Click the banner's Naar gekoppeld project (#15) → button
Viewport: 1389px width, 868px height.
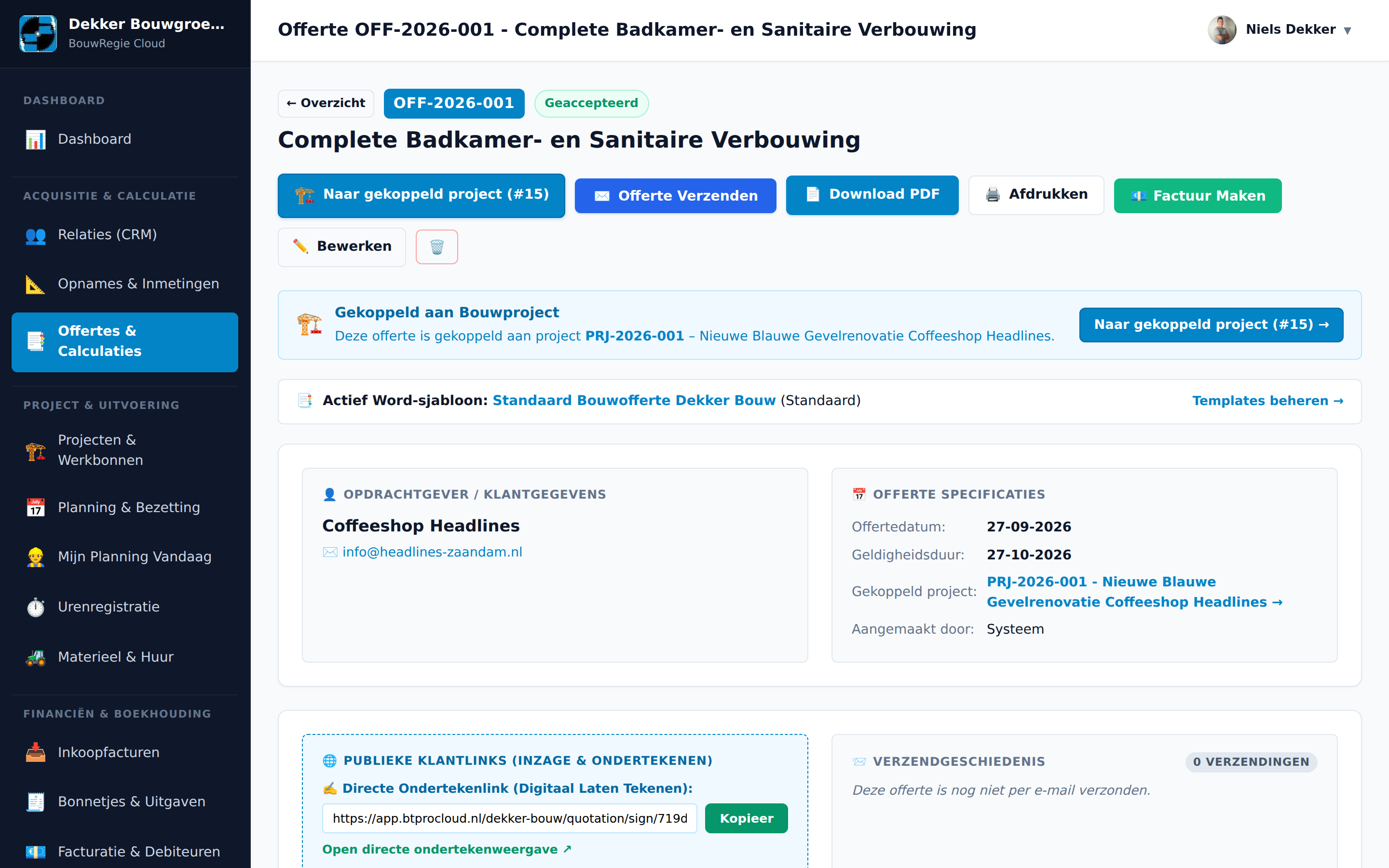tap(1211, 325)
